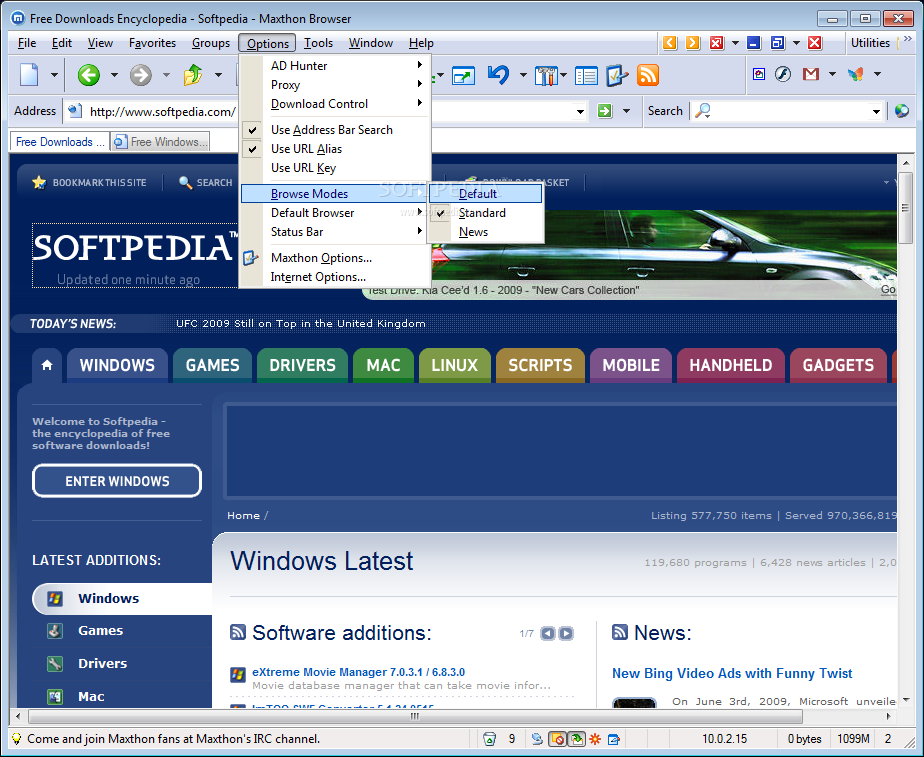Switch to the Free Windows tab
924x757 pixels.
pyautogui.click(x=160, y=142)
